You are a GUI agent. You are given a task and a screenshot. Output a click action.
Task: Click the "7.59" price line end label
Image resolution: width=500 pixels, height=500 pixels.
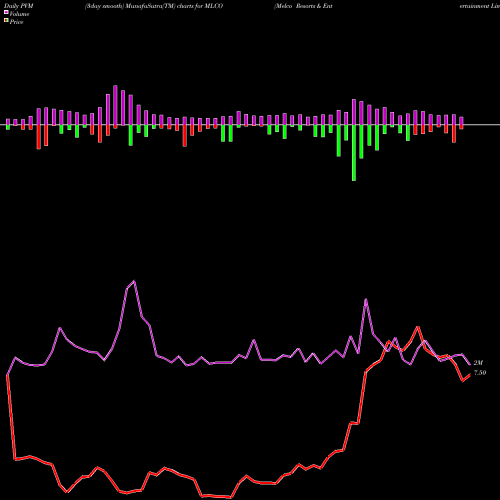click(x=480, y=373)
